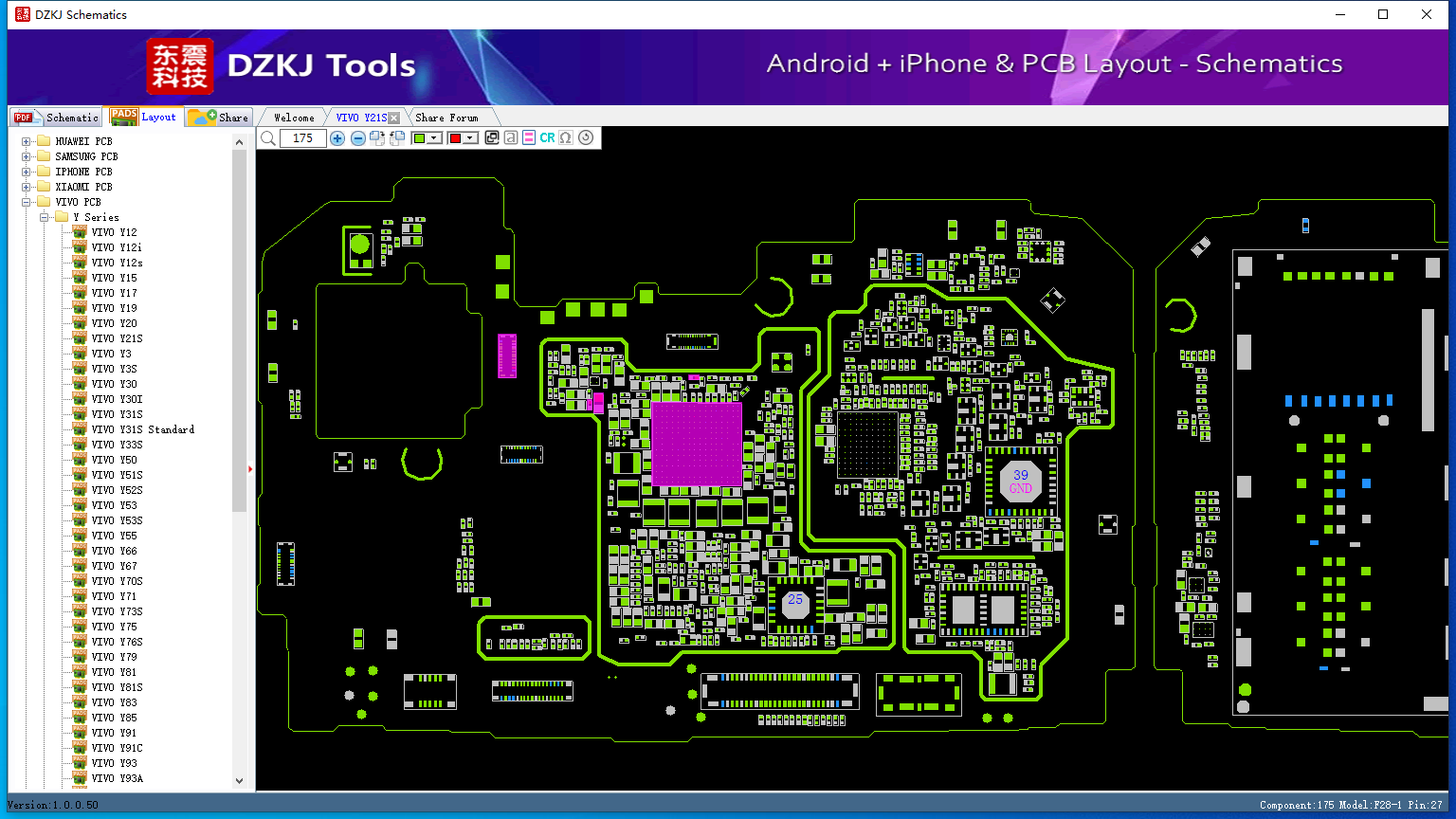This screenshot has width=1456, height=819.
Task: Click the chip labeled 39 GND
Action: coord(1021,482)
